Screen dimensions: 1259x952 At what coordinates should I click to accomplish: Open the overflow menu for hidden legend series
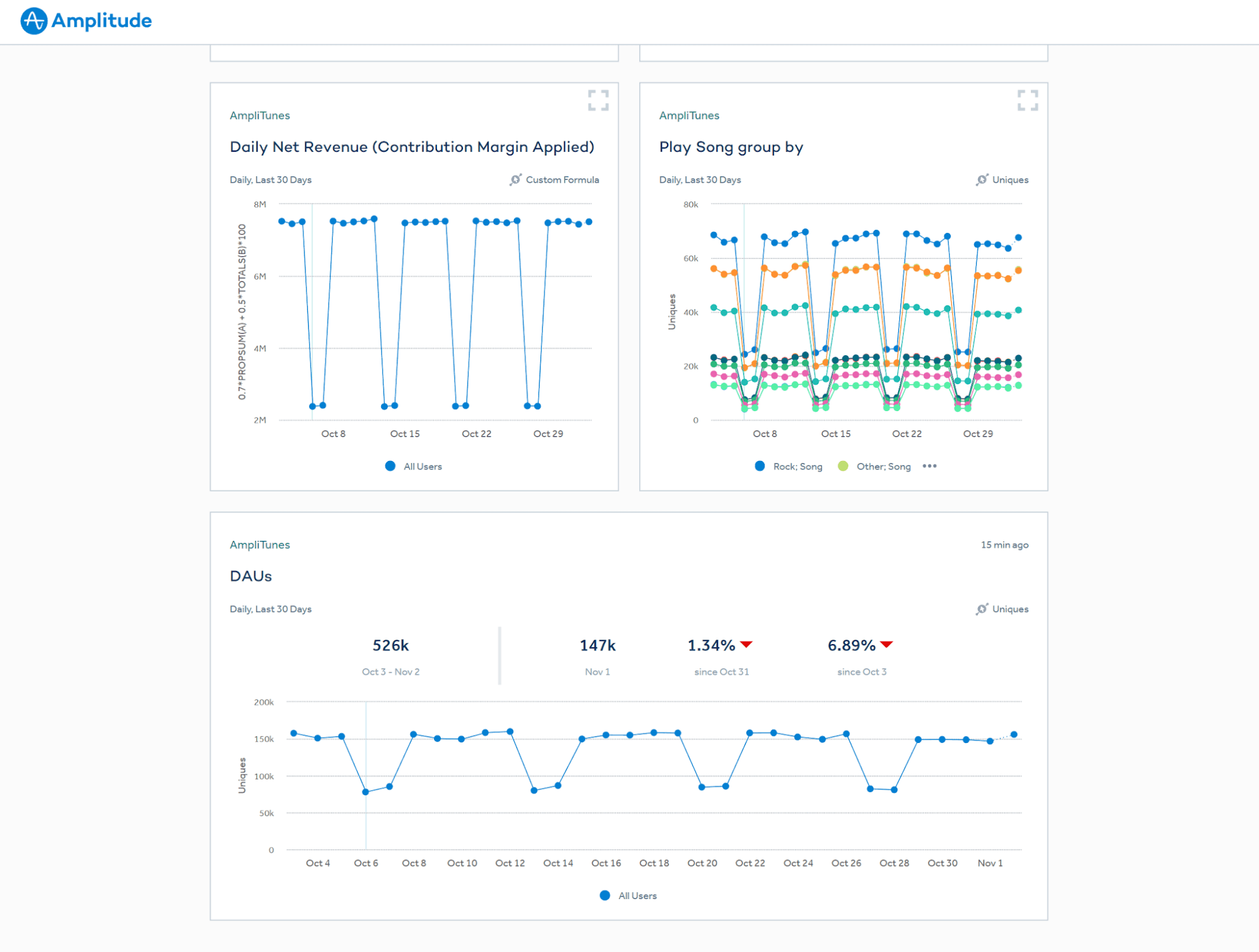point(929,466)
